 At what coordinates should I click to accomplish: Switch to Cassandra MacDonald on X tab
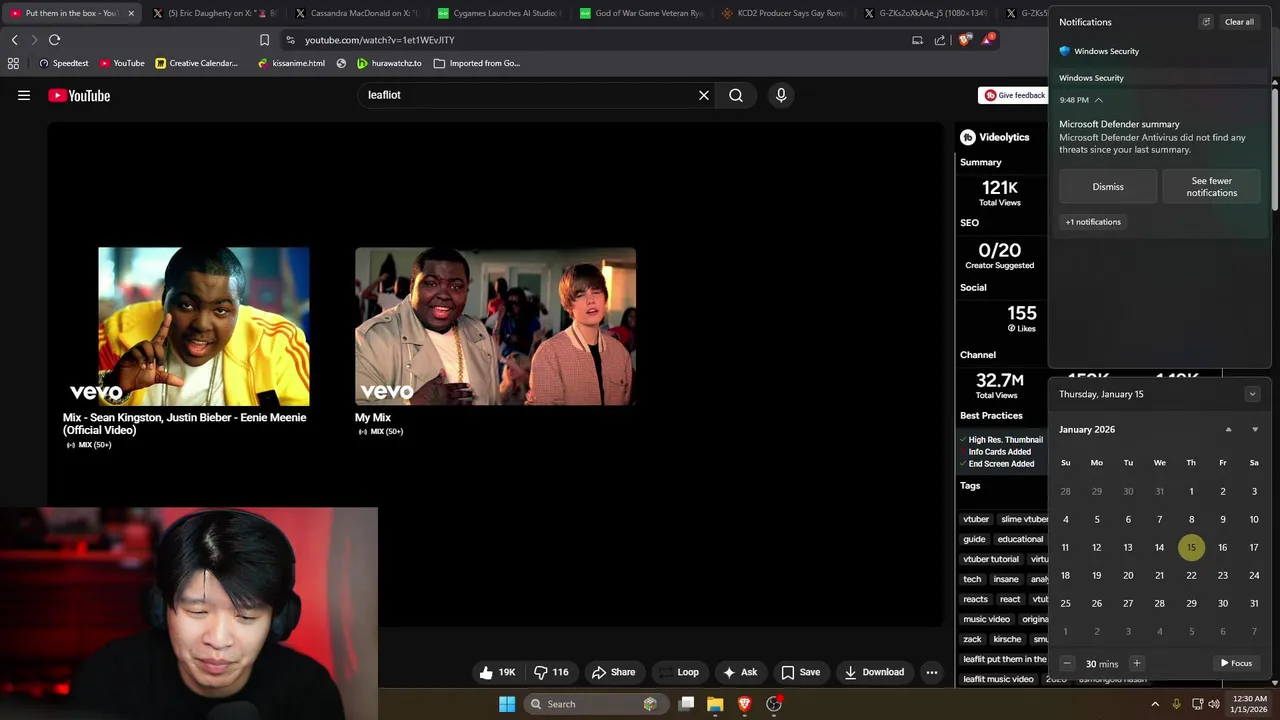[x=357, y=13]
